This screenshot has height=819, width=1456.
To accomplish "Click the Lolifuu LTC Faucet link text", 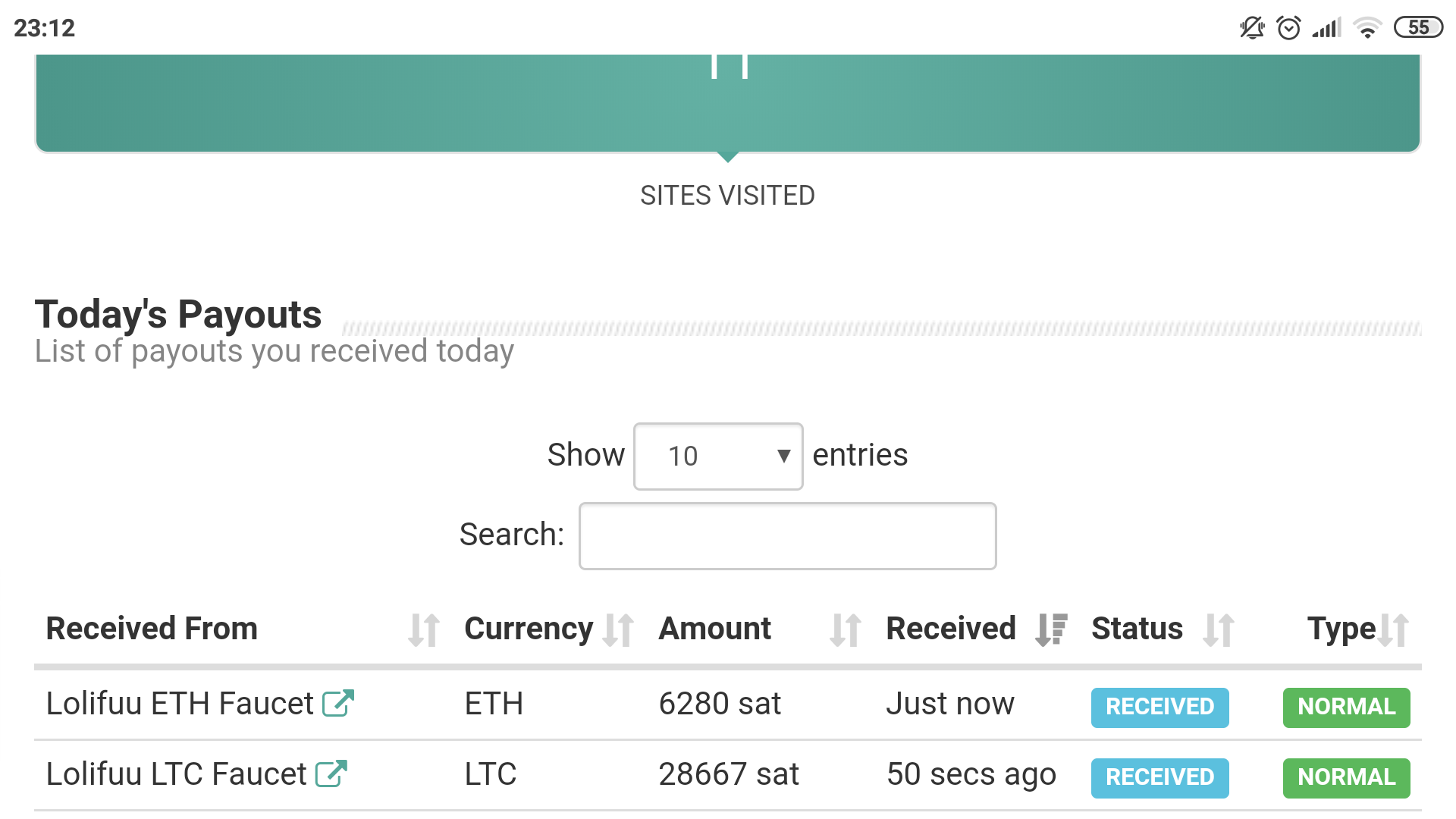I will (x=176, y=774).
